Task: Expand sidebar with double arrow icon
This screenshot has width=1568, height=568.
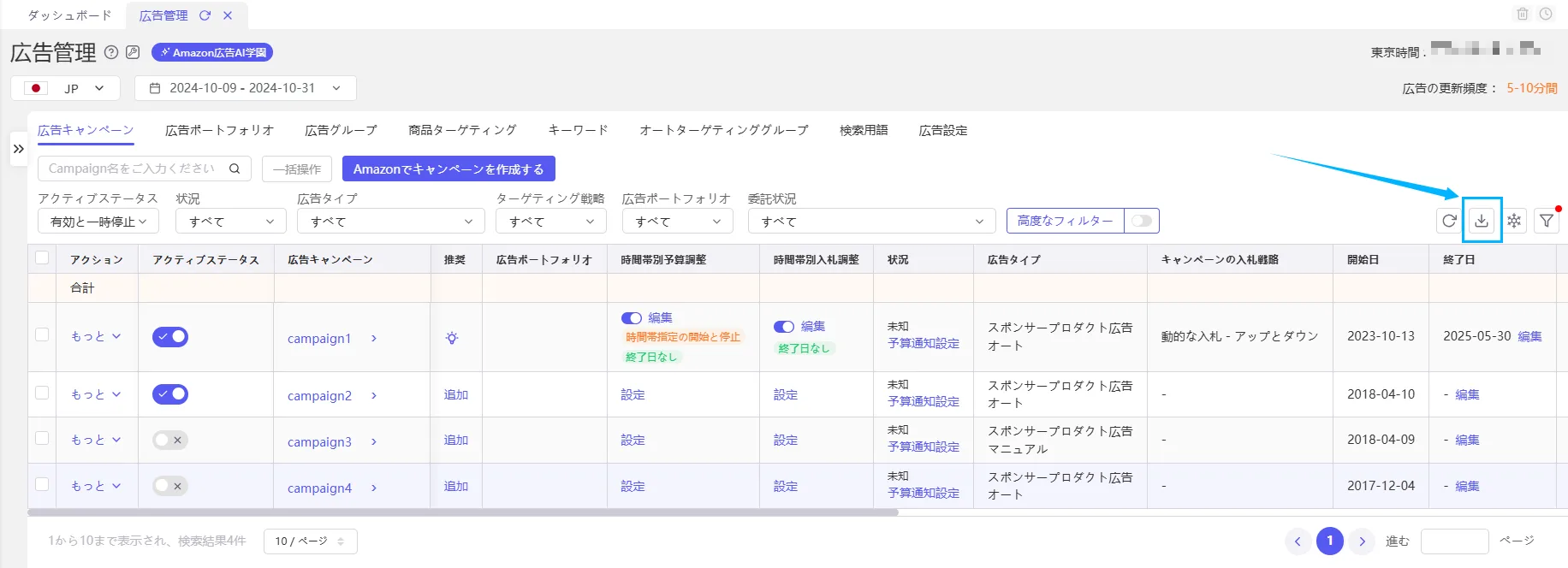Action: pyautogui.click(x=18, y=149)
